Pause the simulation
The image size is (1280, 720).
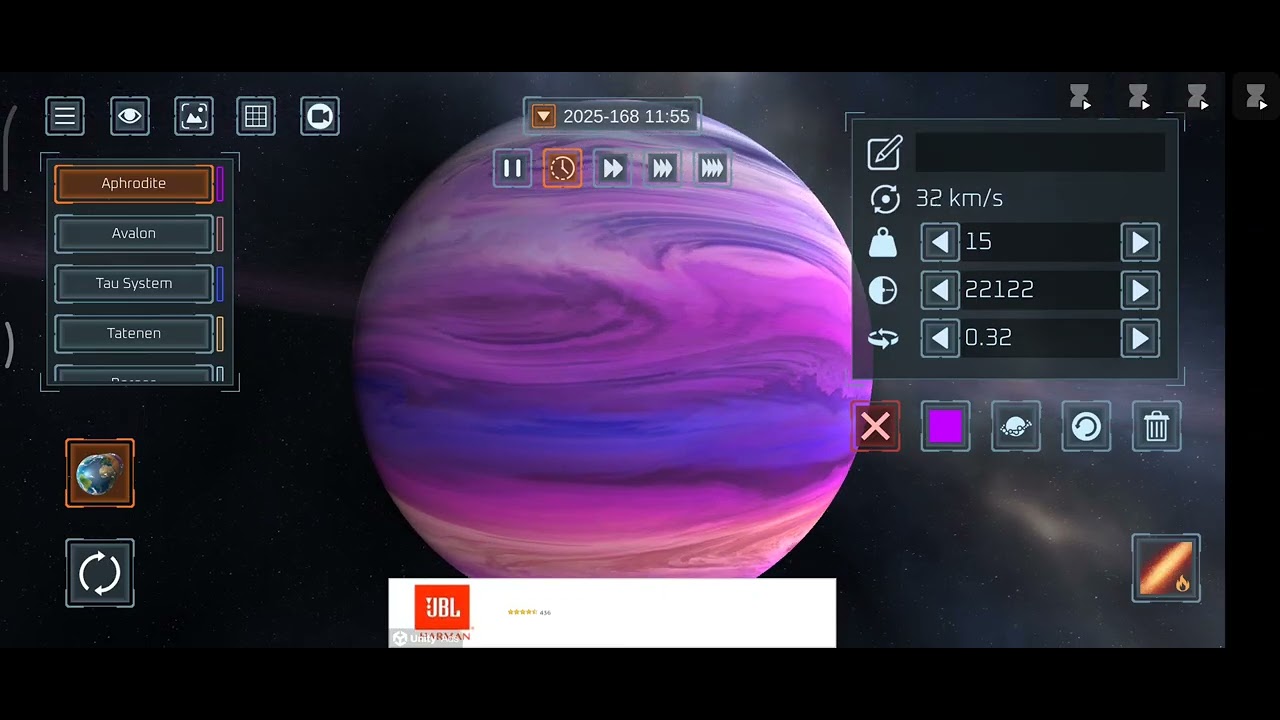(512, 168)
